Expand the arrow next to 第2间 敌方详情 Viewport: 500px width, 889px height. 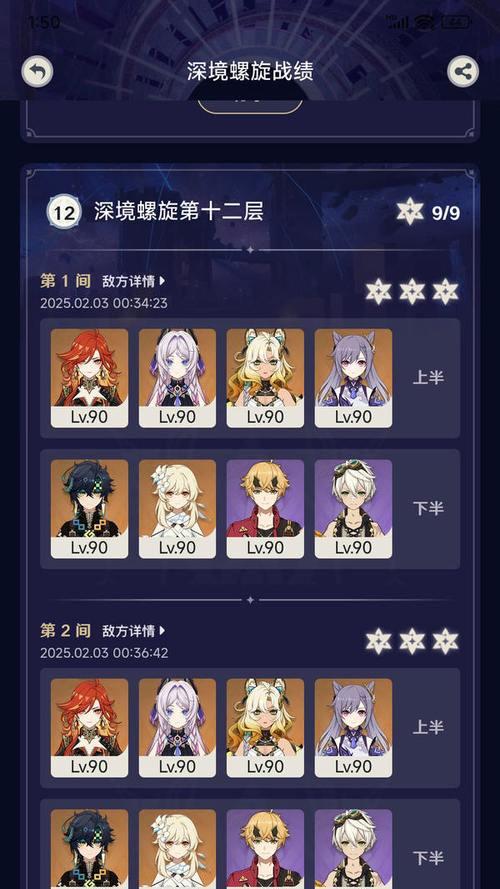[162, 630]
